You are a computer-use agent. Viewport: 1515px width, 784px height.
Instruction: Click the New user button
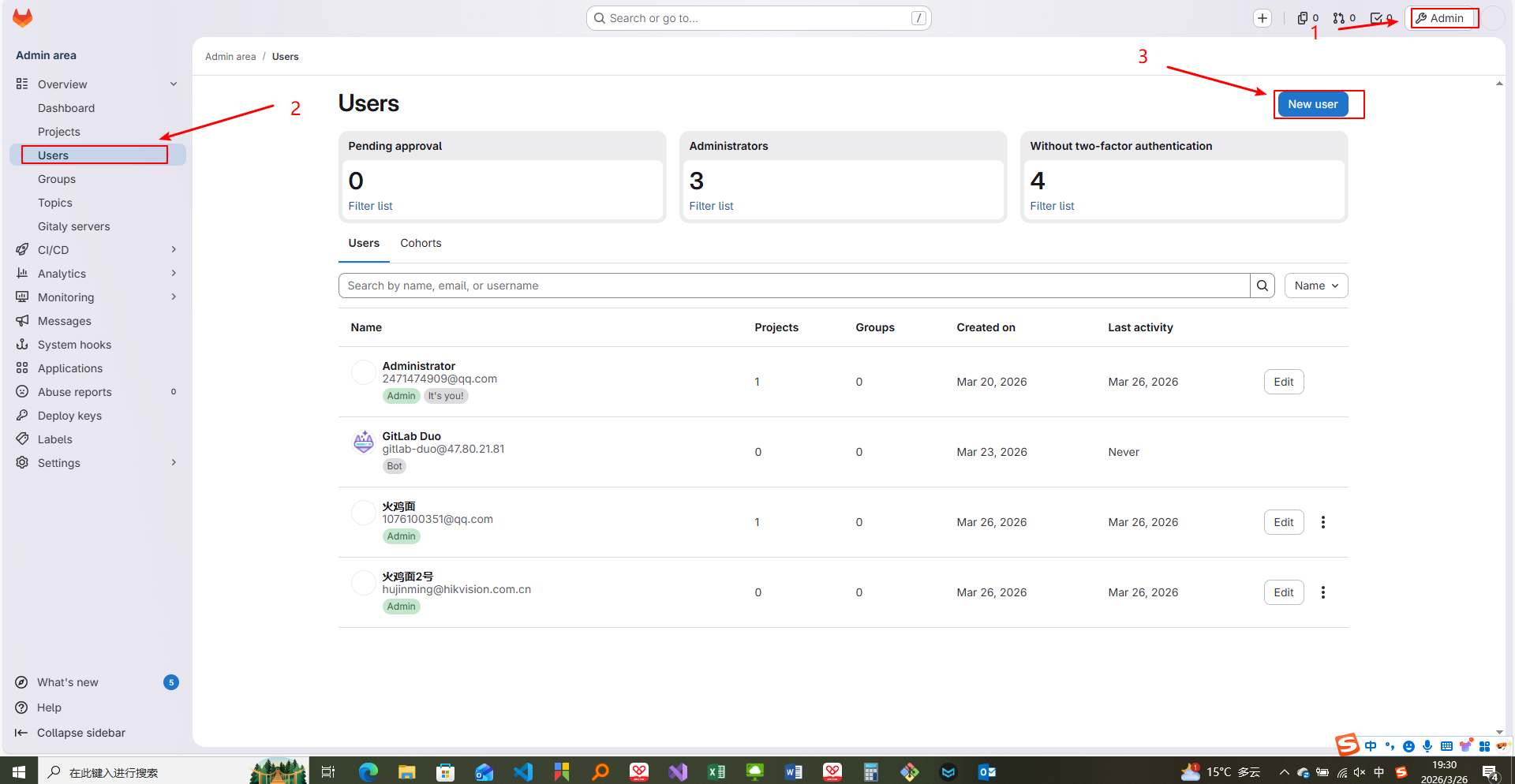(1312, 104)
